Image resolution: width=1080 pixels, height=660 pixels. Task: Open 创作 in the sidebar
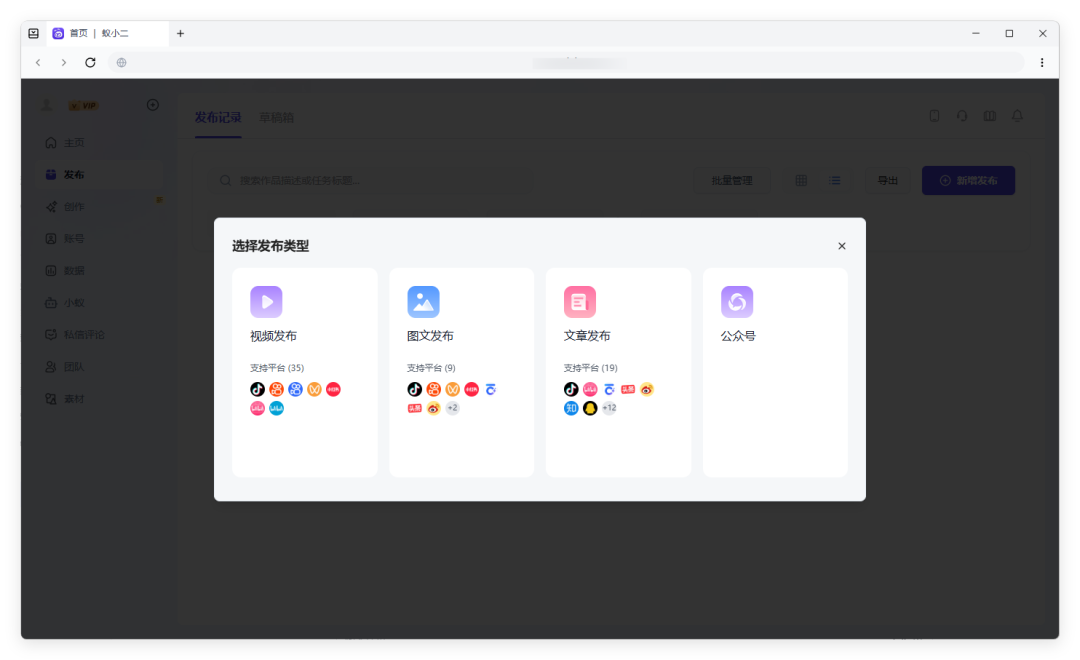tap(101, 207)
